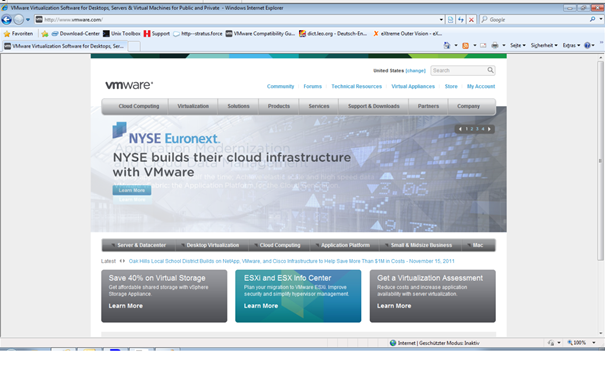The width and height of the screenshot is (605, 378).
Task: Click Learn More on Virtual Storage card
Action: (125, 306)
